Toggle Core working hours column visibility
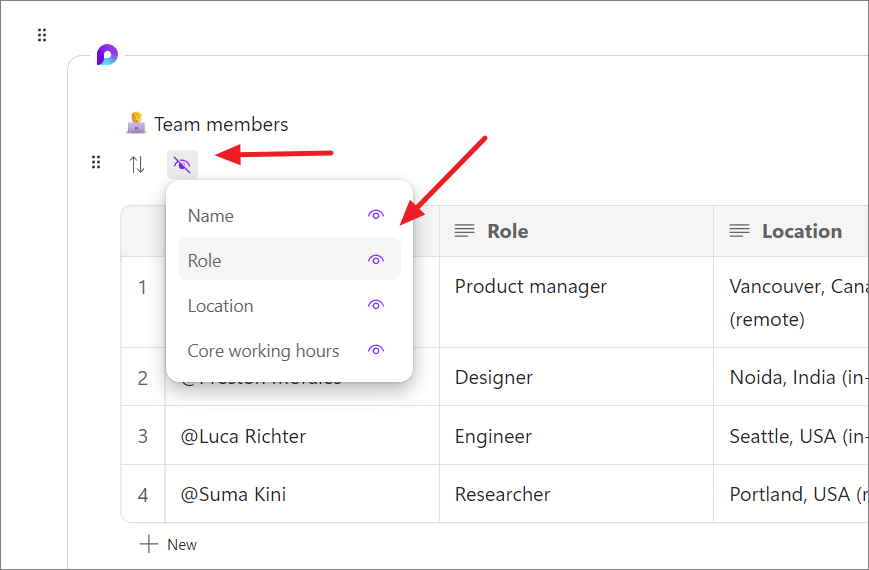This screenshot has width=869, height=570. click(x=376, y=350)
